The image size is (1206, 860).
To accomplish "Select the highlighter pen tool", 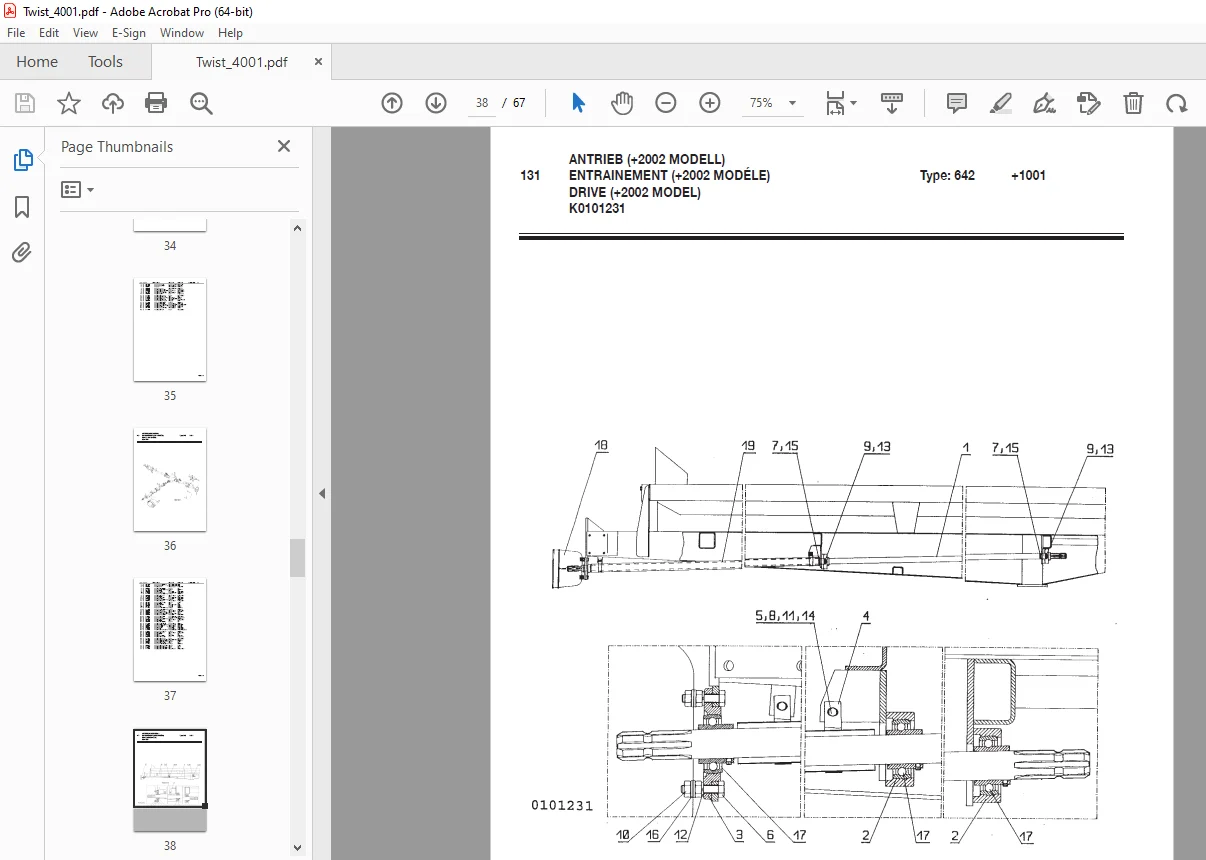I will [x=1001, y=103].
